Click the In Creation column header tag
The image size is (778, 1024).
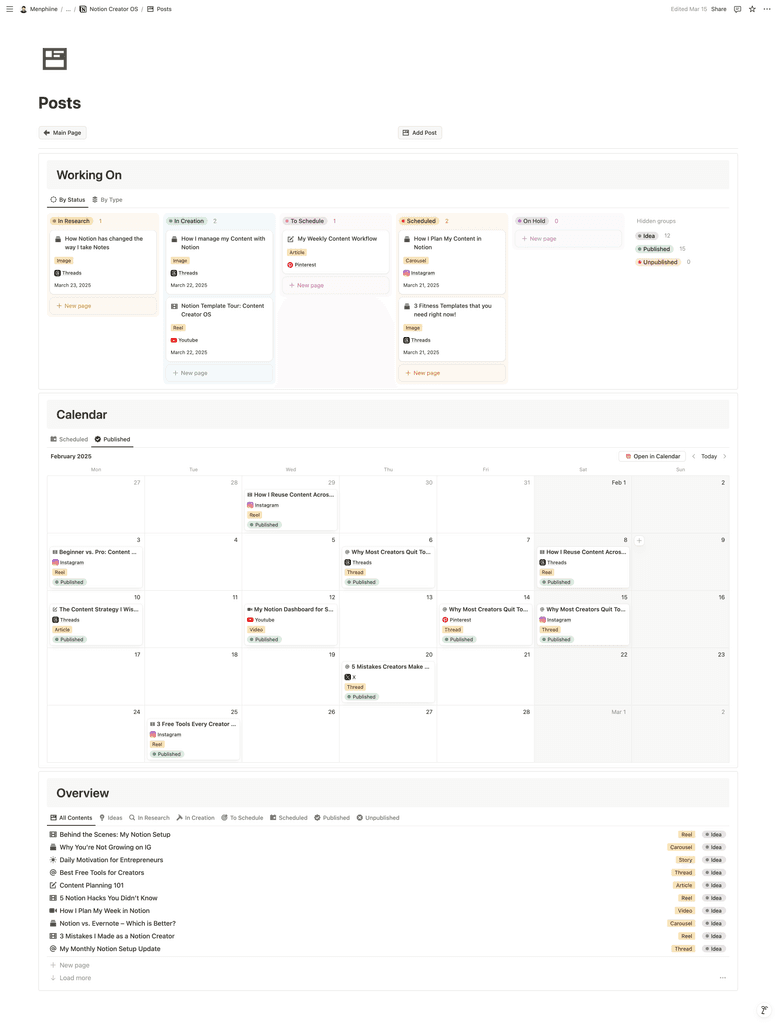click(x=187, y=221)
